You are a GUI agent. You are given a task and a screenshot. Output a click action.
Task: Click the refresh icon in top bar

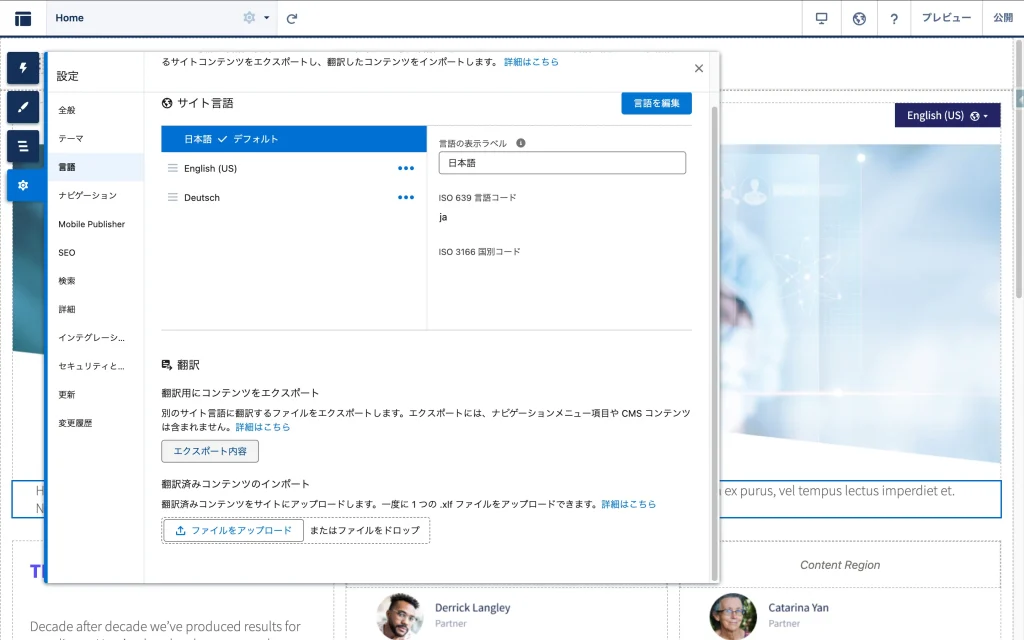(292, 18)
